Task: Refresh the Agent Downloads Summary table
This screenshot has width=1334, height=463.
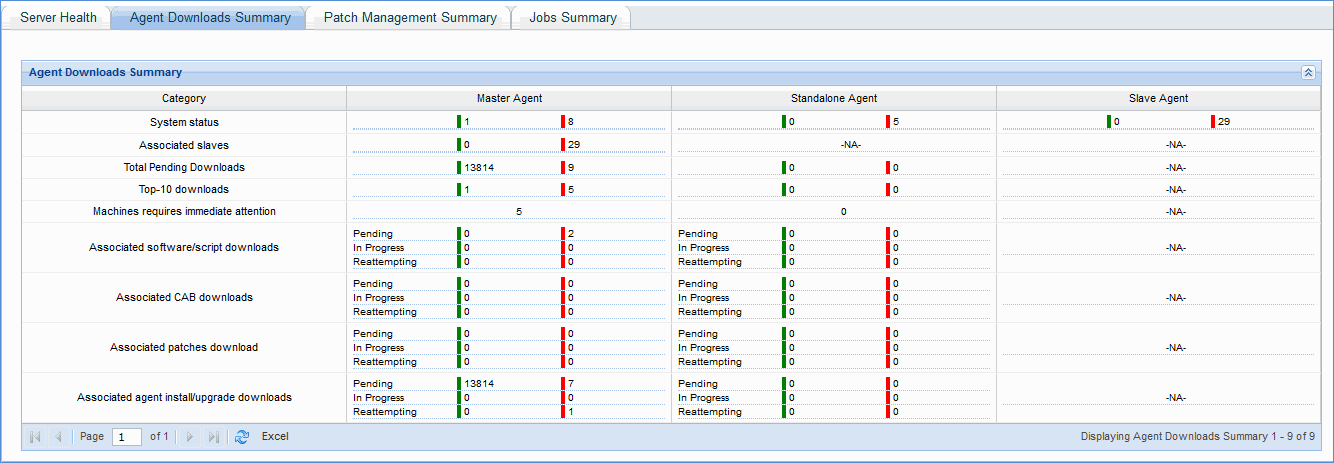Action: pos(241,437)
